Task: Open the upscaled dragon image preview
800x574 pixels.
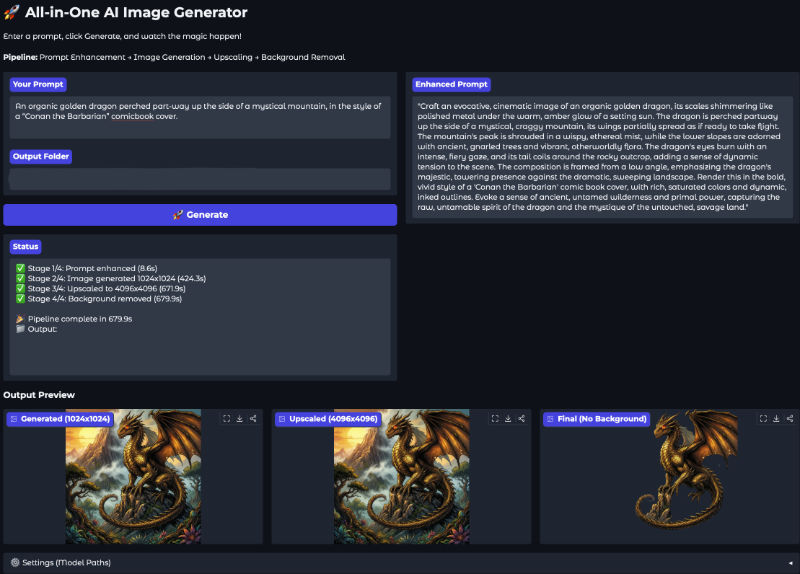Action: [400, 480]
